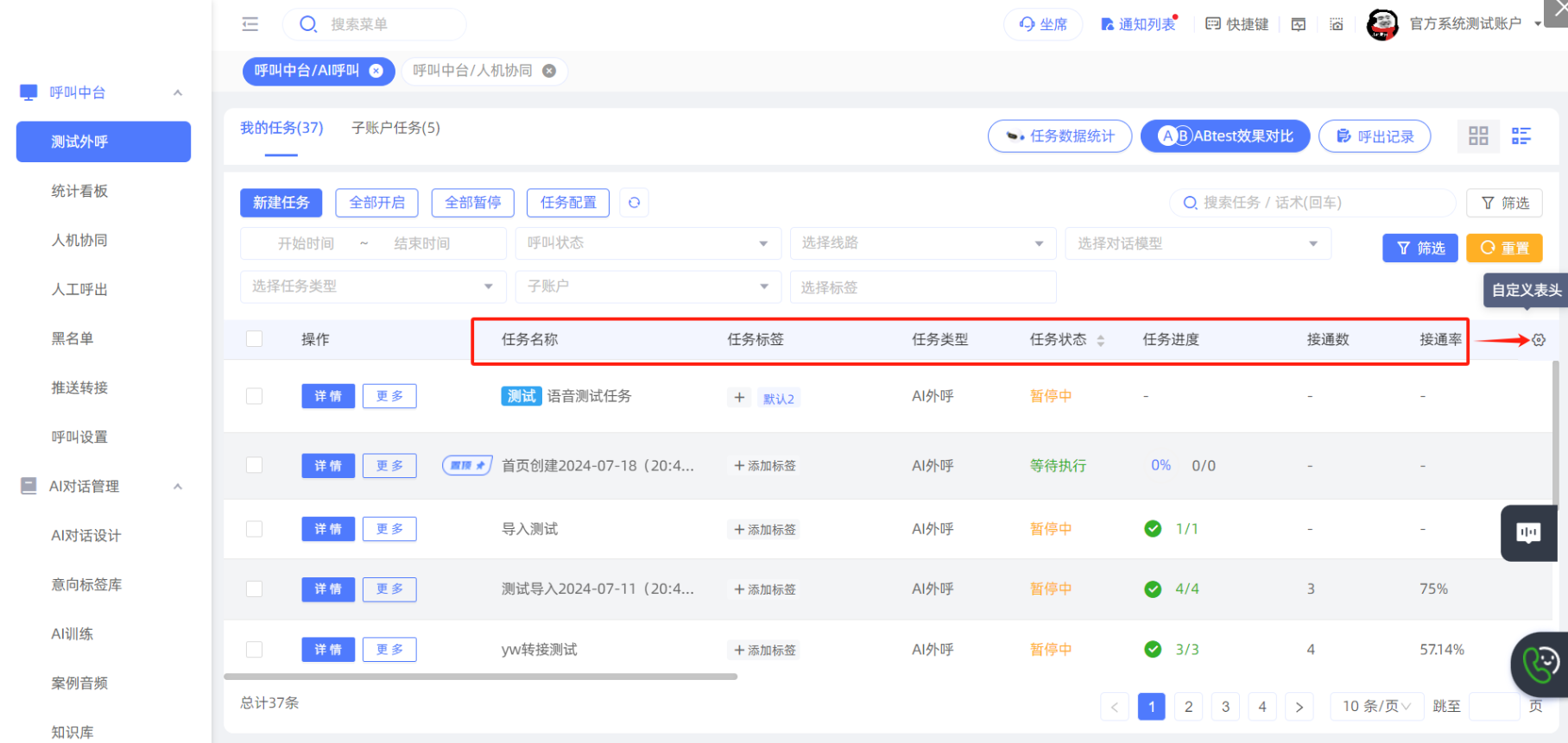Select the checkbox for 导入测试 row
The height and width of the screenshot is (743, 1568).
[x=254, y=529]
